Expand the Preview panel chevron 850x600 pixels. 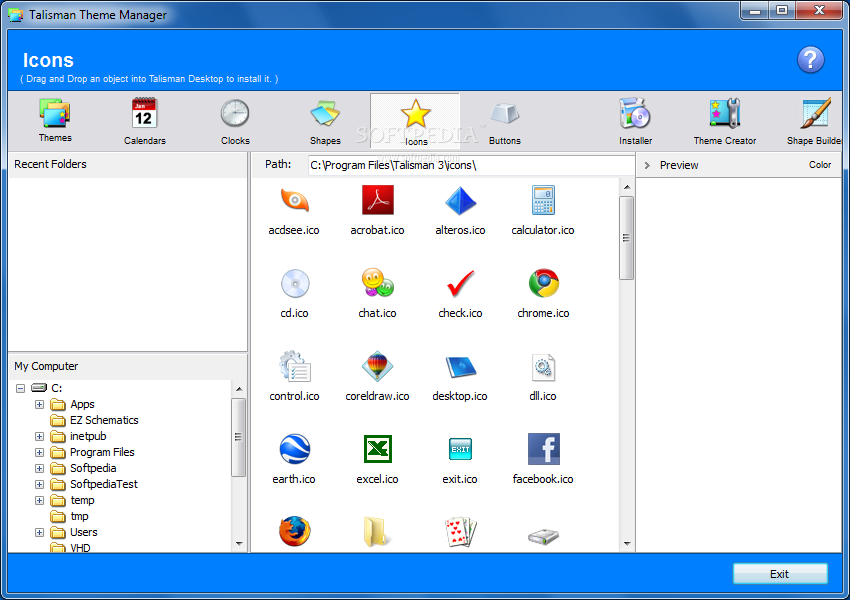click(647, 165)
